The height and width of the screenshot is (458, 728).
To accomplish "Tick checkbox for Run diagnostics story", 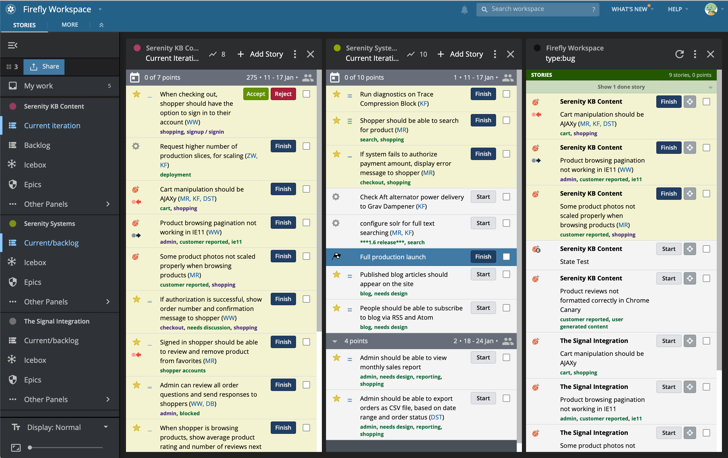I will point(507,94).
